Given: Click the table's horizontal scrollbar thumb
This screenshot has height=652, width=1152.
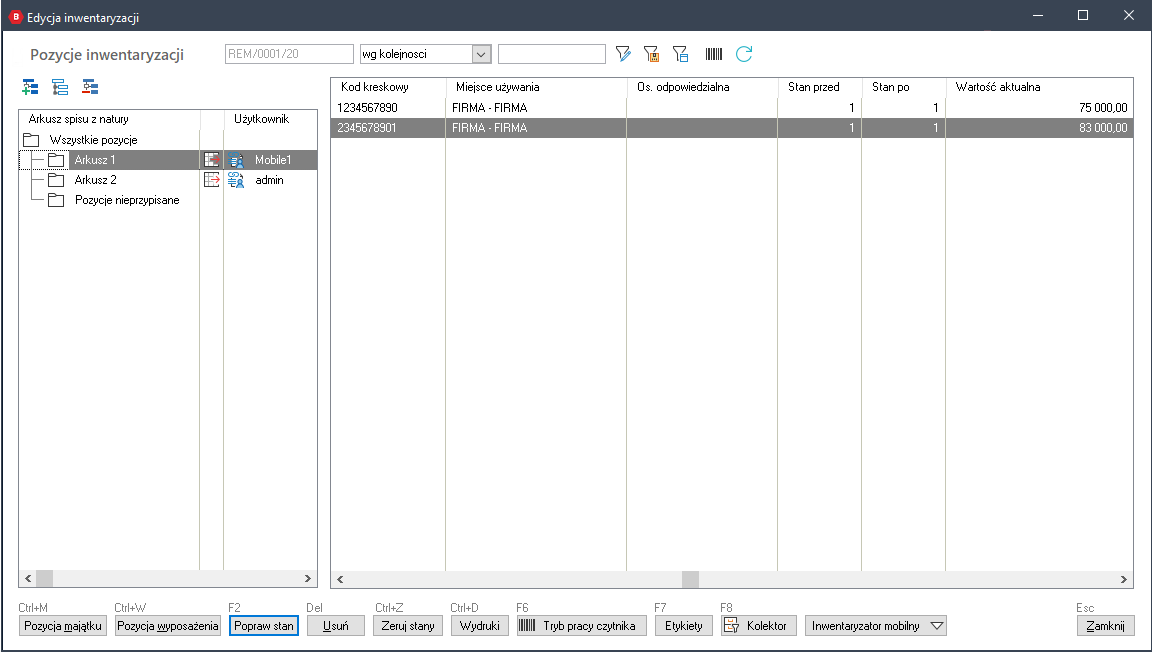Looking at the screenshot, I should [691, 579].
